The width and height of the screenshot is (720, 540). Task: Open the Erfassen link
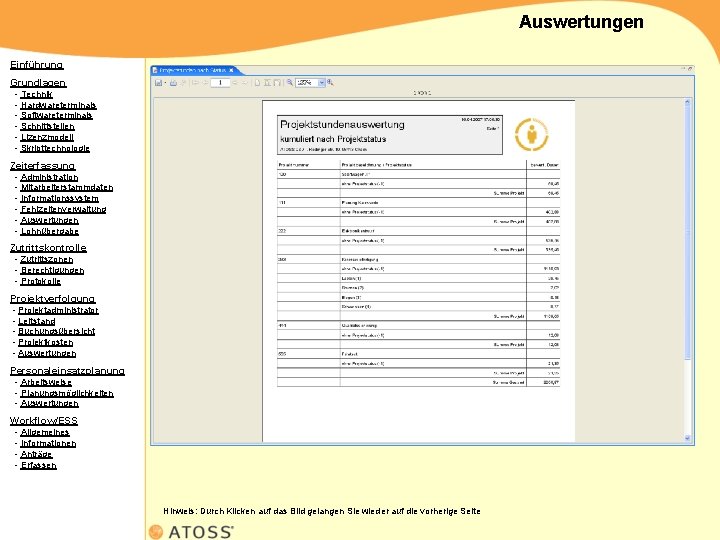39,465
